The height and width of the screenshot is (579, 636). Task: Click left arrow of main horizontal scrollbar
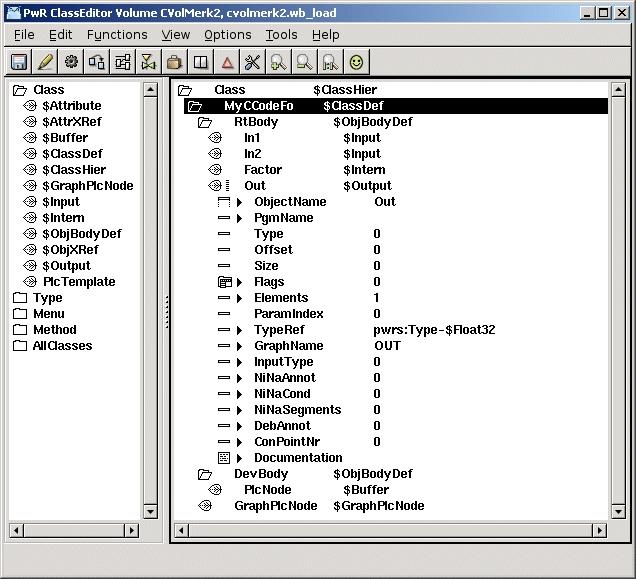(x=181, y=530)
